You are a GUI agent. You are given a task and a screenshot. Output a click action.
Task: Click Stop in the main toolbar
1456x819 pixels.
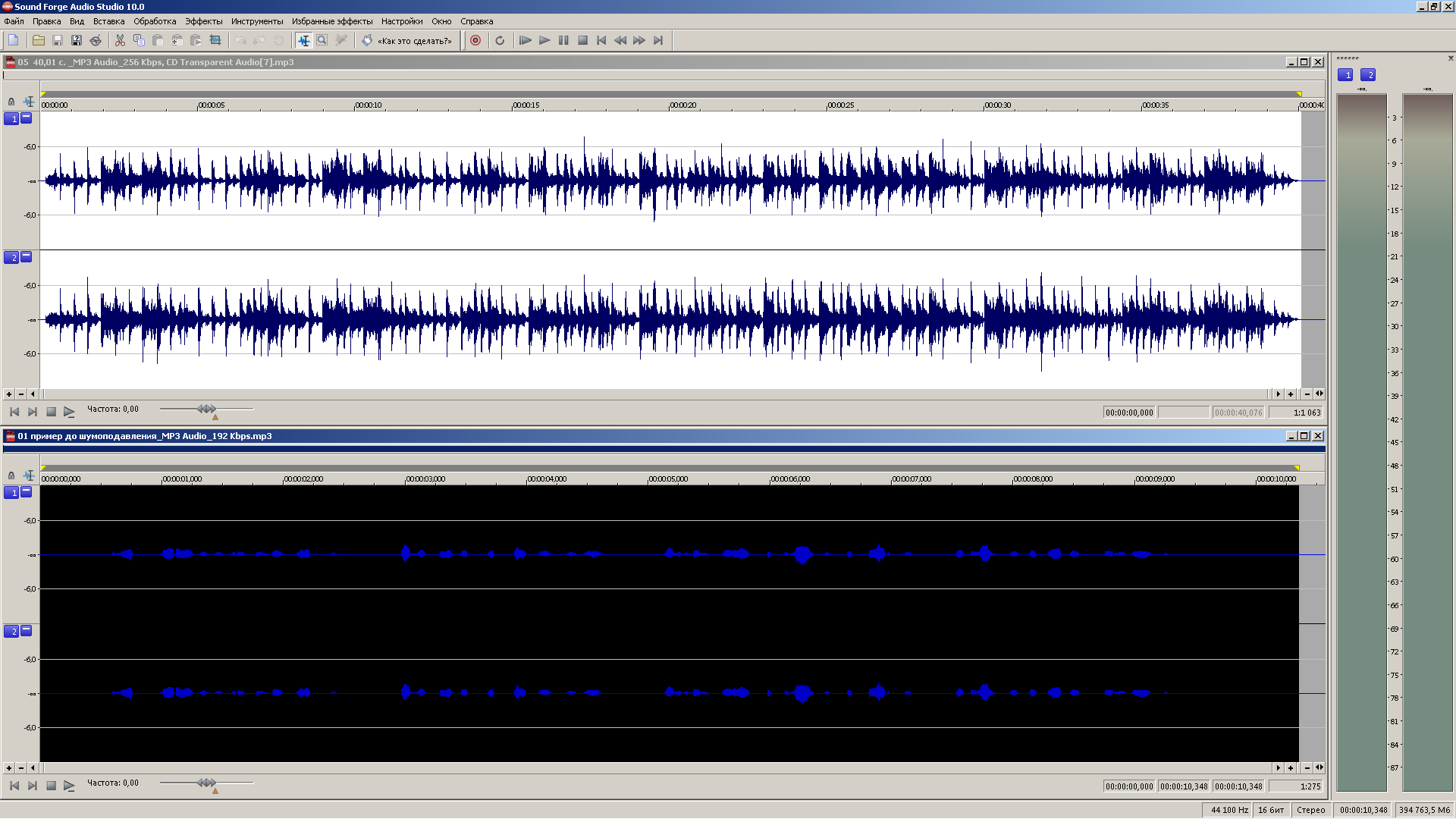coord(582,40)
